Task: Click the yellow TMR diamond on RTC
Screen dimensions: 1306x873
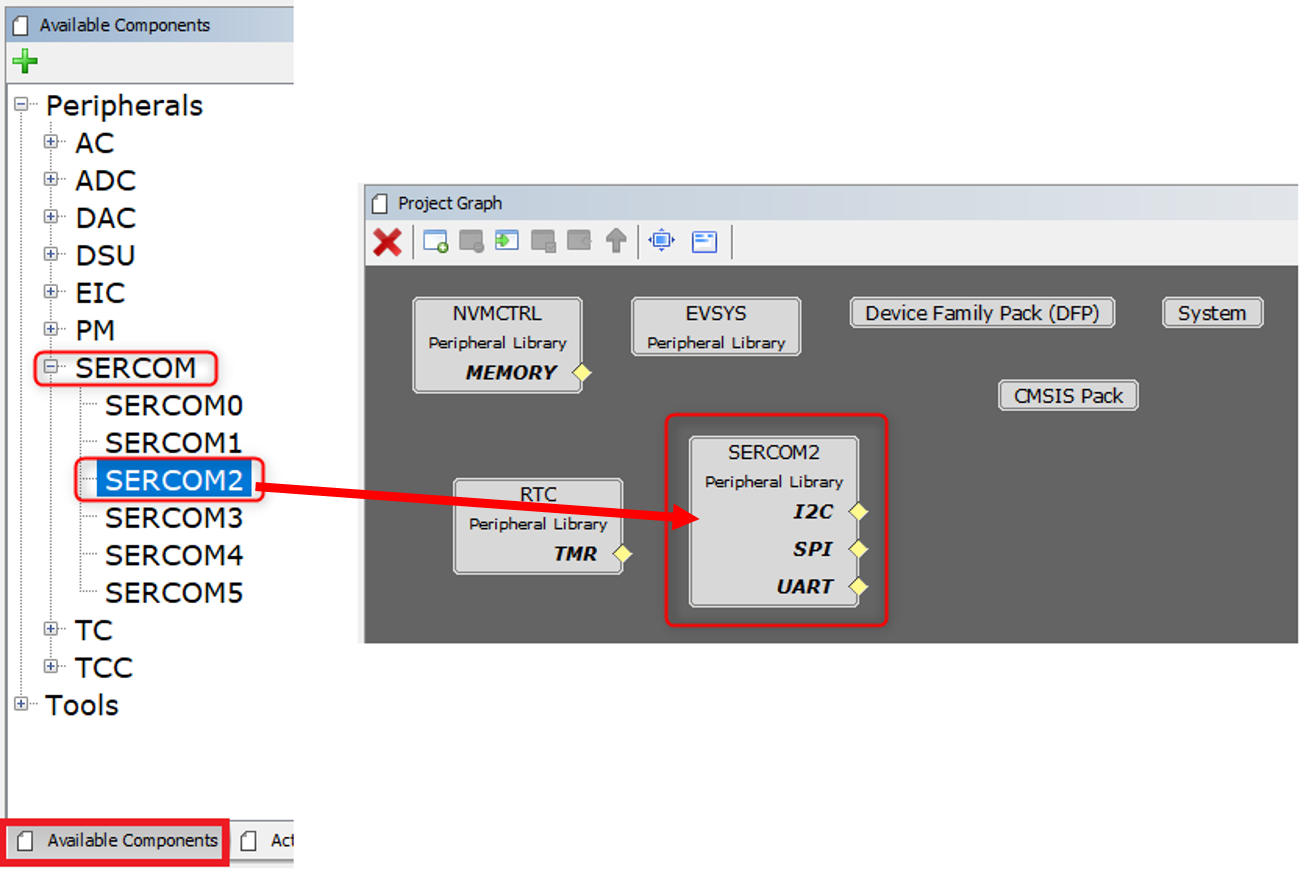Action: pos(622,554)
